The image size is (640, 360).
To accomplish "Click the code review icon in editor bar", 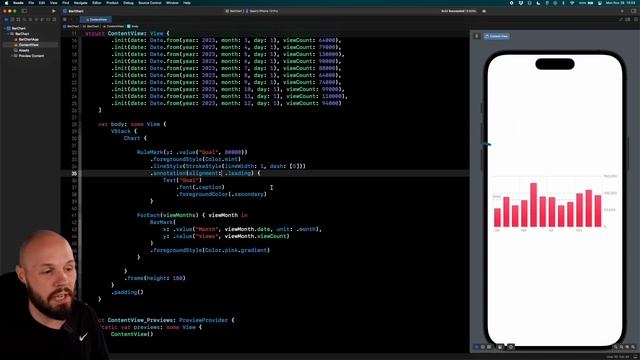I will click(621, 19).
